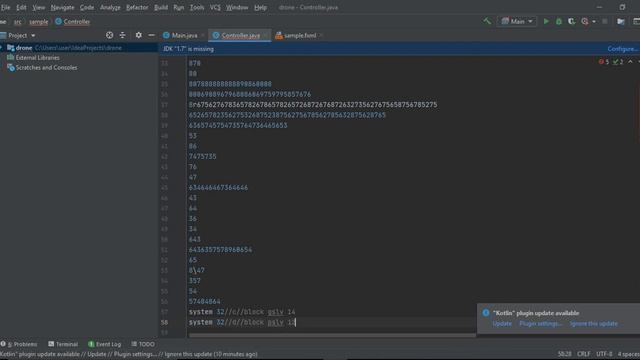Hide the Project panel with minus icon
This screenshot has height=360, width=640.
pos(151,36)
